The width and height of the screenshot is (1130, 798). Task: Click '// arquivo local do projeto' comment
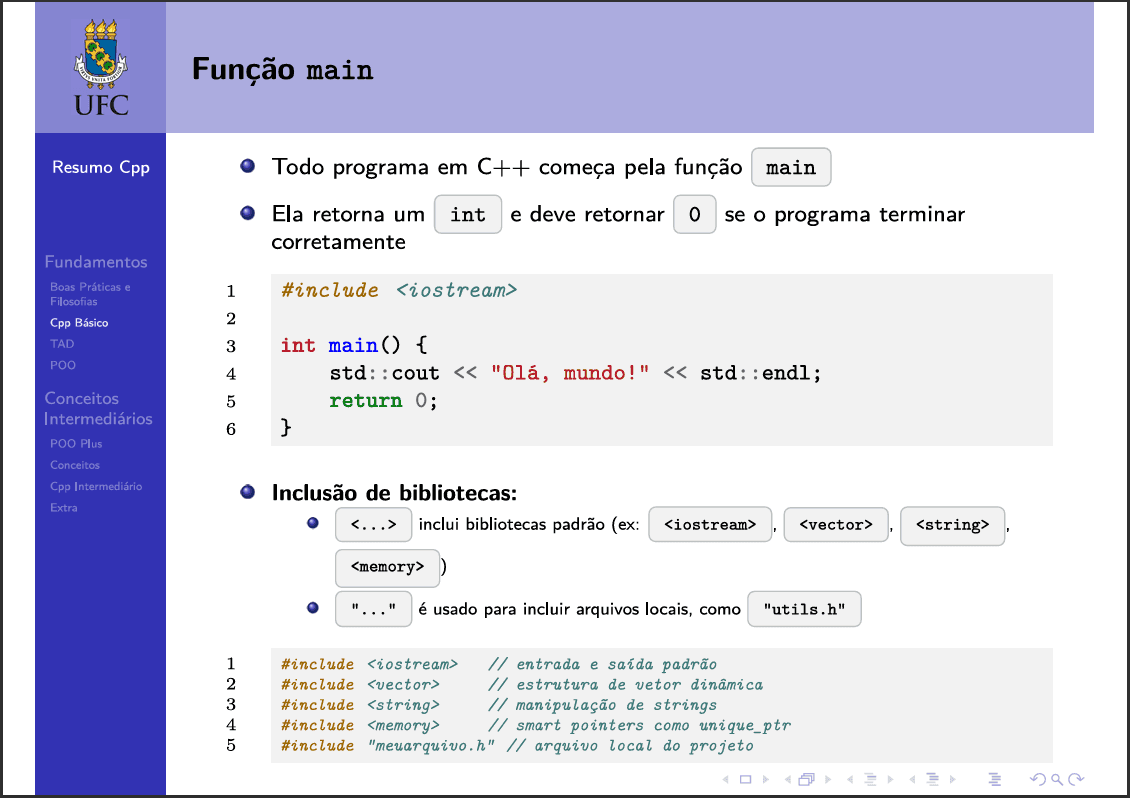(630, 746)
